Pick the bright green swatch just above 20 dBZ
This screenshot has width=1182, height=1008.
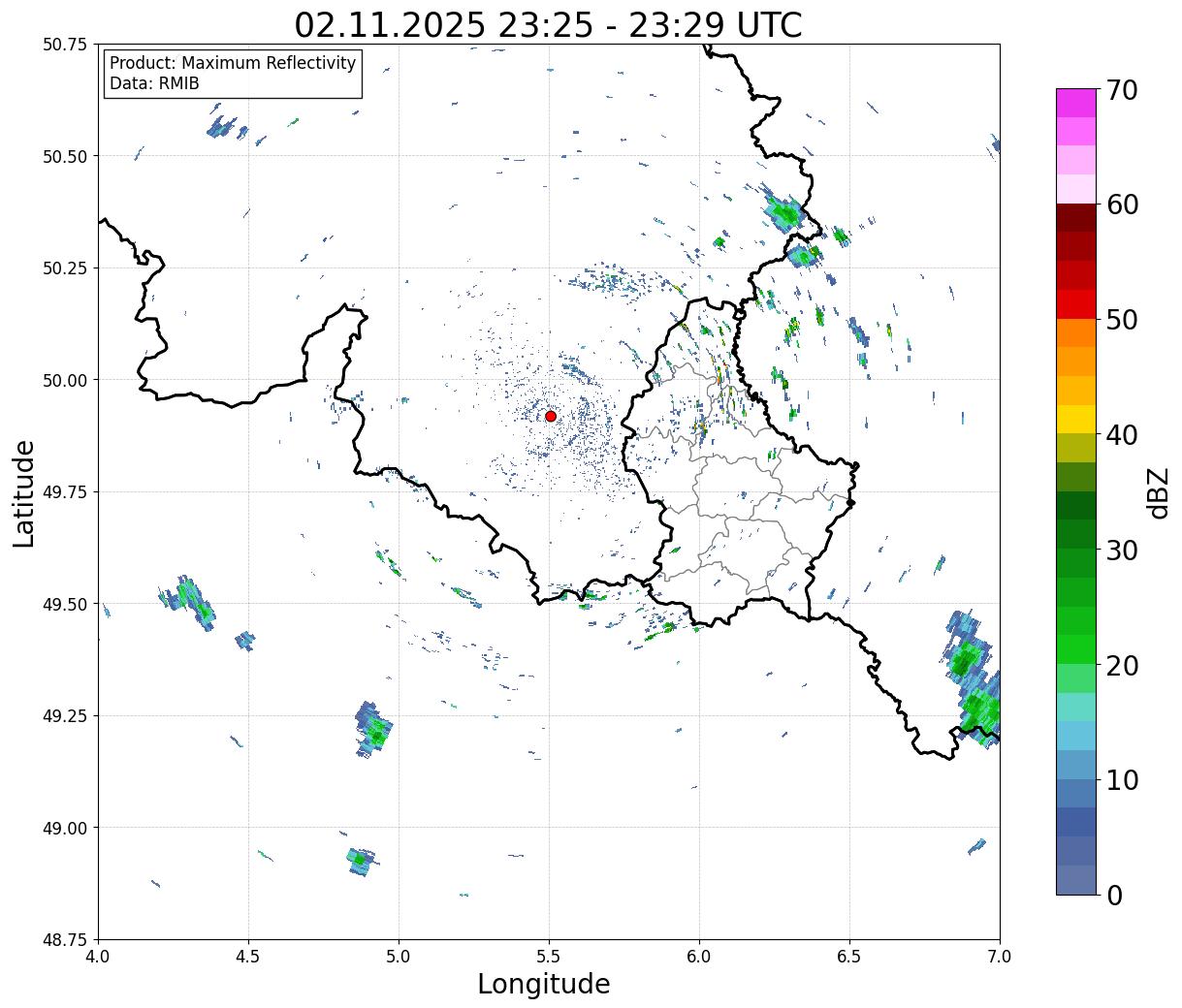1076,649
